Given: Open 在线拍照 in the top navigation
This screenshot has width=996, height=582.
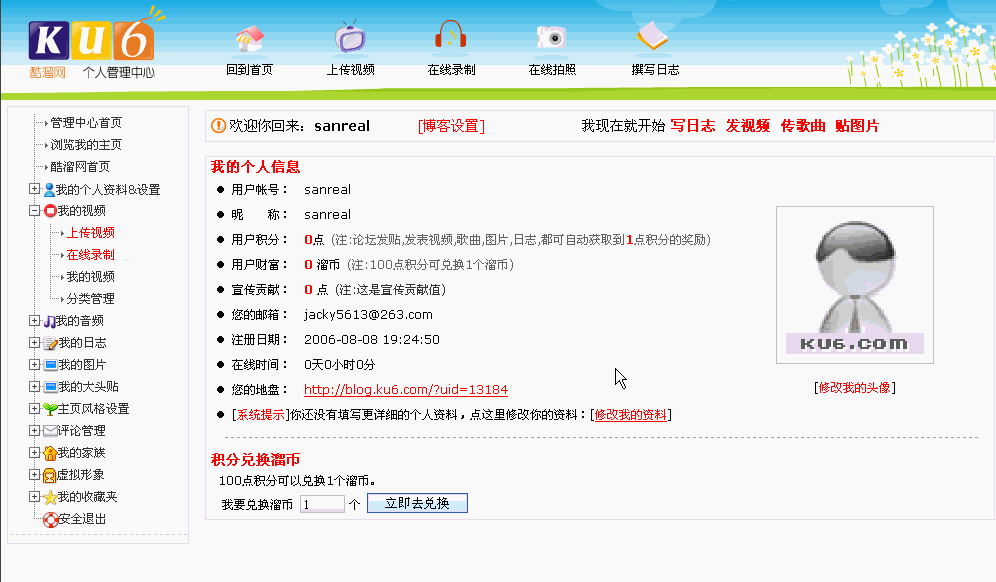Looking at the screenshot, I should pos(553,70).
